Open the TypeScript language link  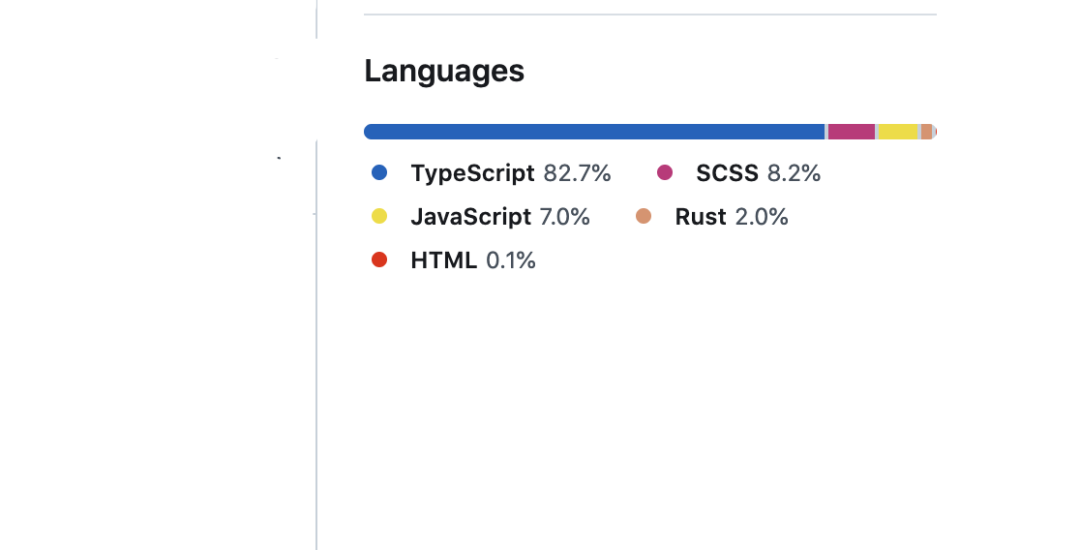click(510, 173)
